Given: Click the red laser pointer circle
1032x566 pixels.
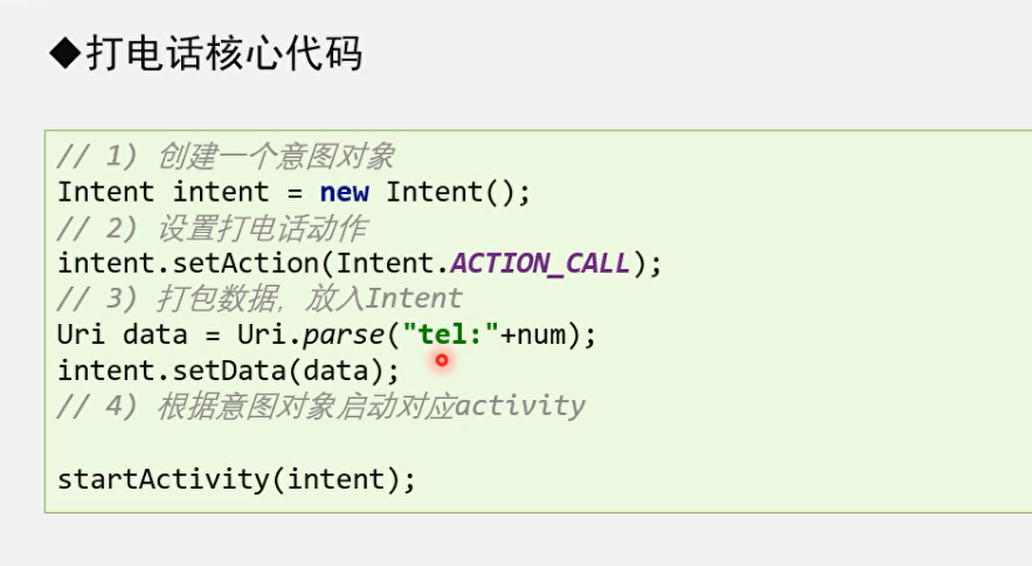Looking at the screenshot, I should pos(442,360).
